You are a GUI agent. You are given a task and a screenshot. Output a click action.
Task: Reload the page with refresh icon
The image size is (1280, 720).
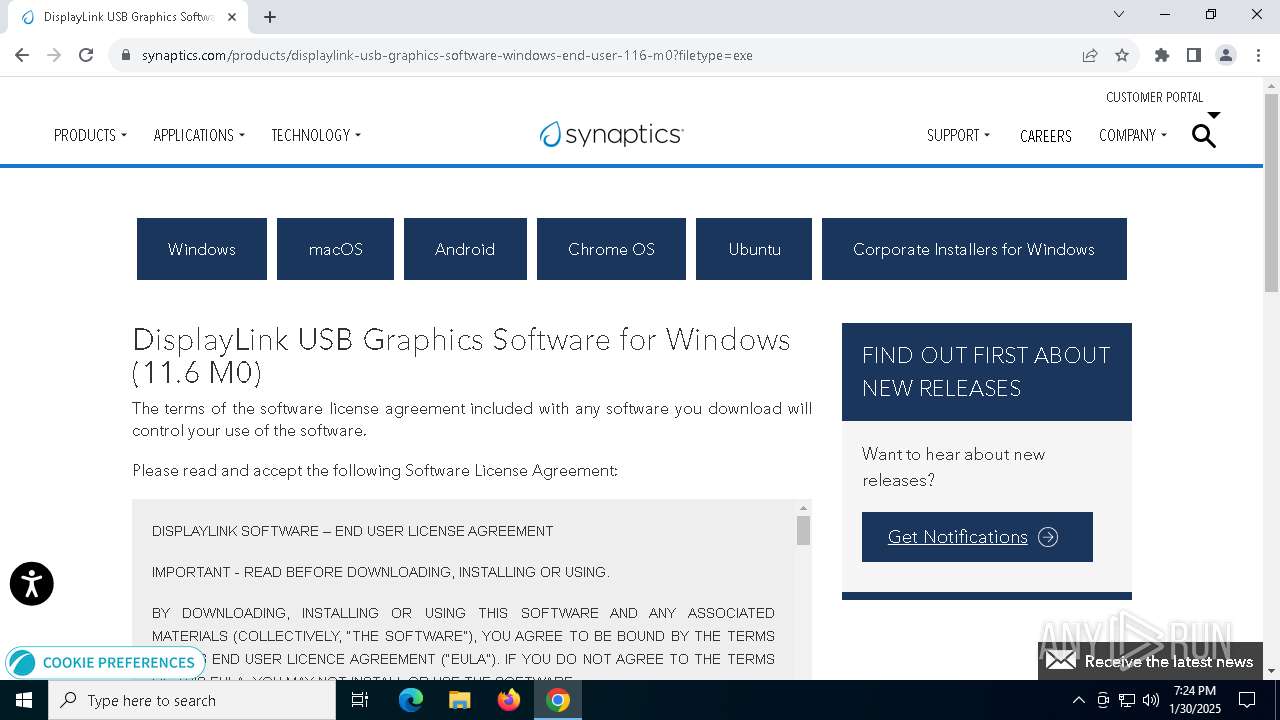click(x=86, y=55)
